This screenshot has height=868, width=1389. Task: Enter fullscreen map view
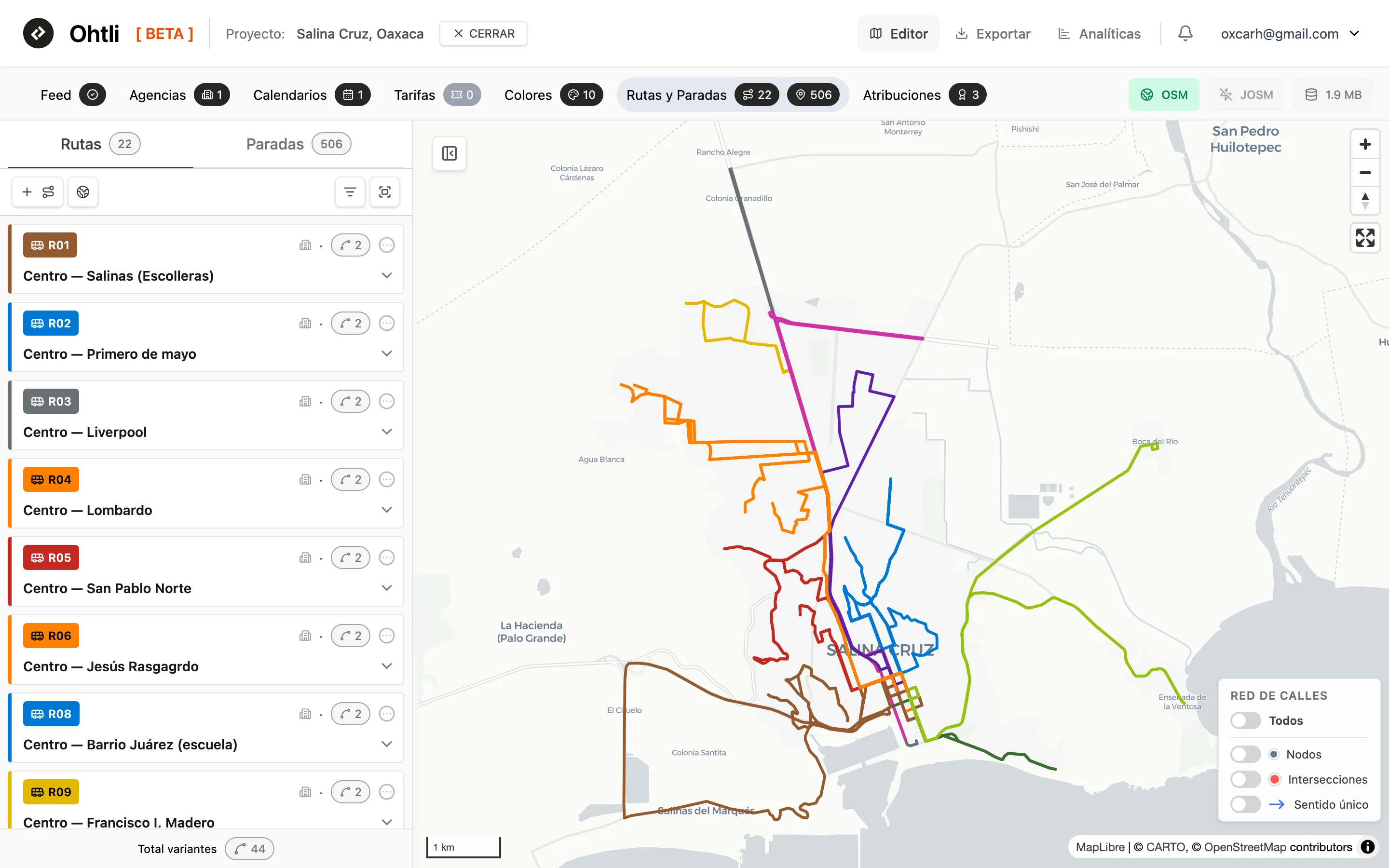1365,238
